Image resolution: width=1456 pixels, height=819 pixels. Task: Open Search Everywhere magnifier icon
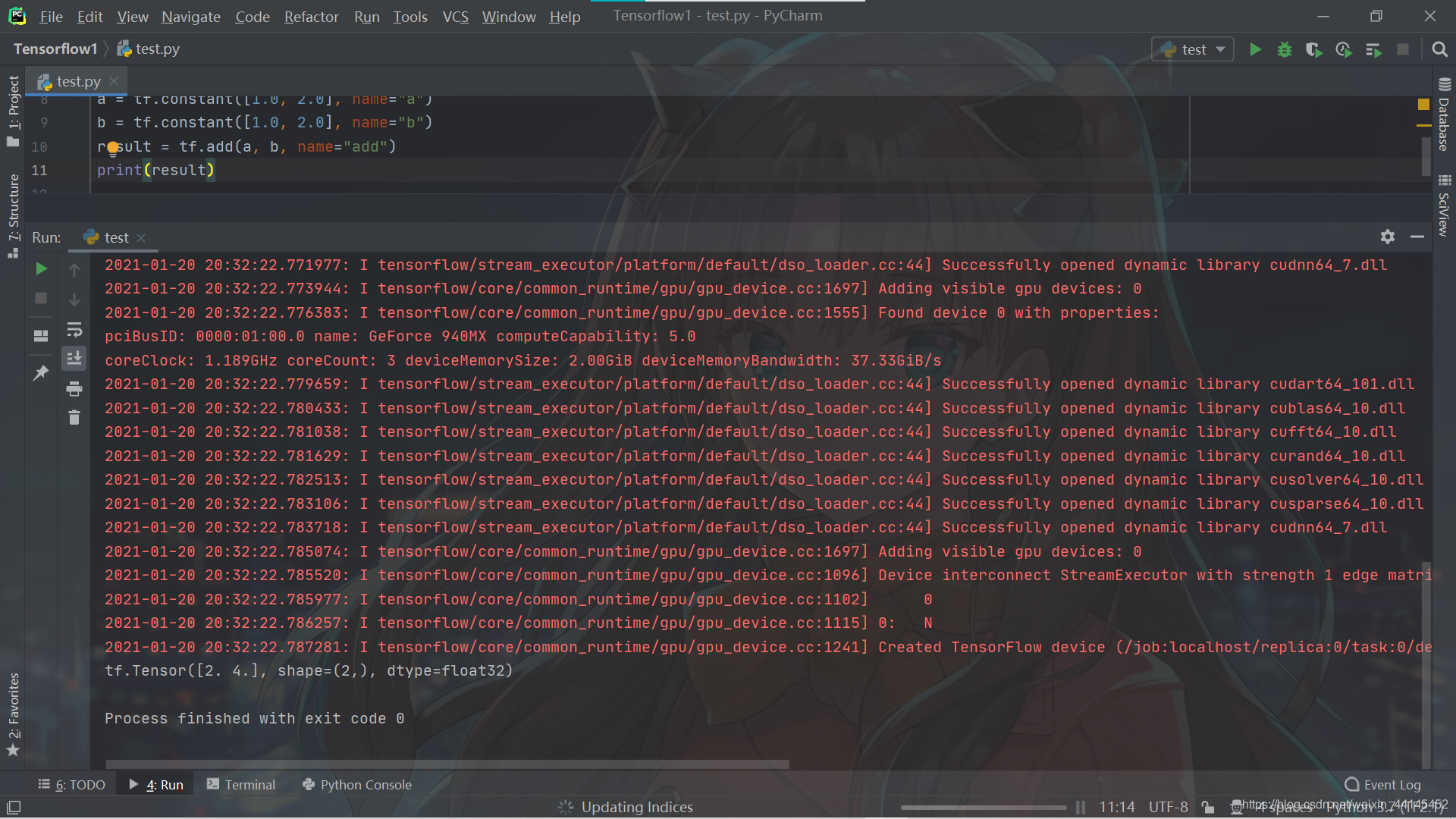(1439, 49)
